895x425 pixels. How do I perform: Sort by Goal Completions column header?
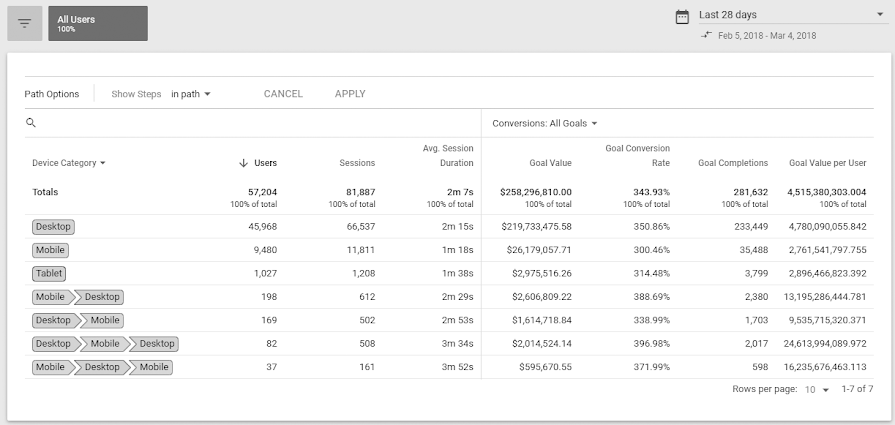tap(733, 163)
